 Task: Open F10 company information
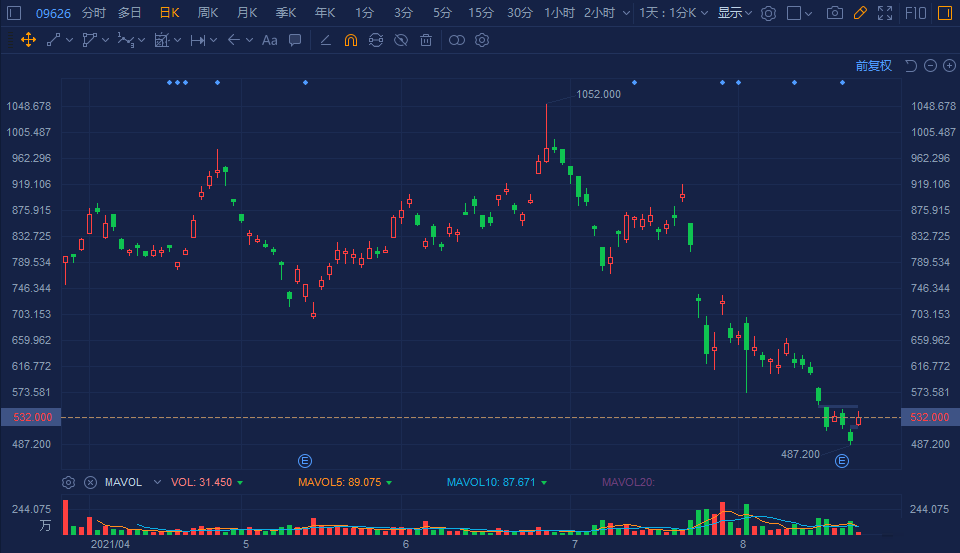(914, 13)
